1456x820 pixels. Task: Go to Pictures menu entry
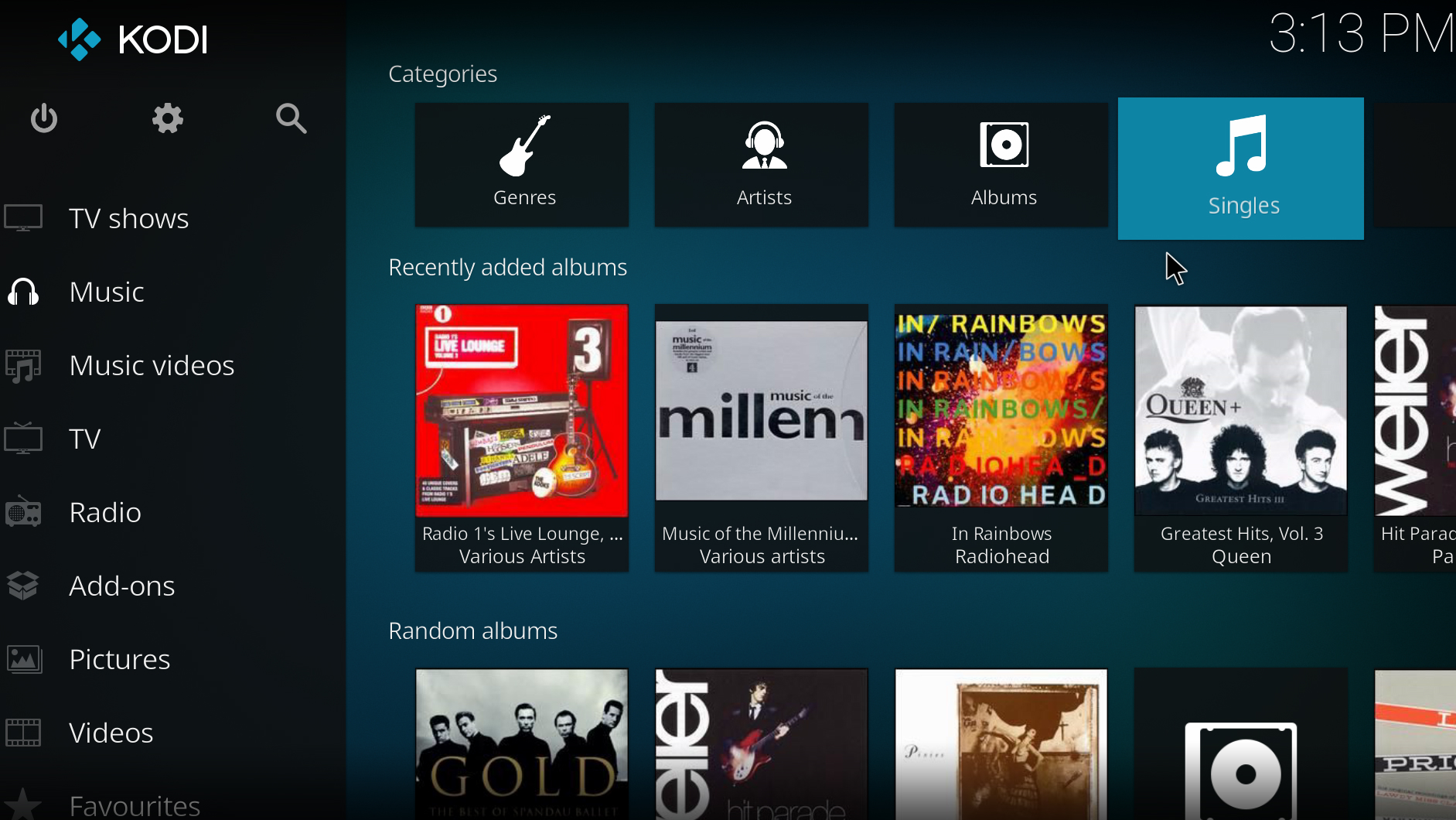click(120, 659)
